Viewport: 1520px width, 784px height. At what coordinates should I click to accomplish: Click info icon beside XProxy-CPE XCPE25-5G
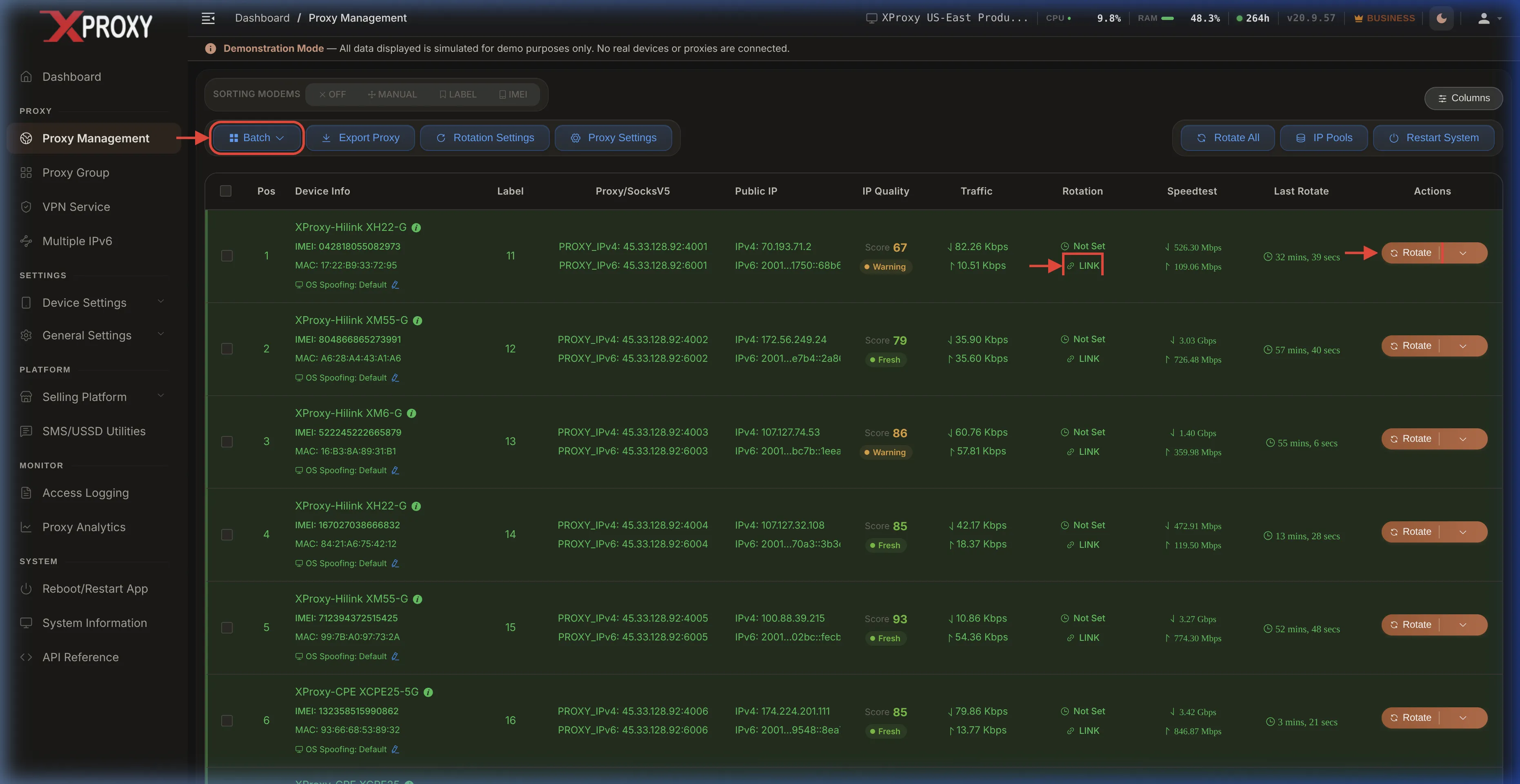(429, 692)
